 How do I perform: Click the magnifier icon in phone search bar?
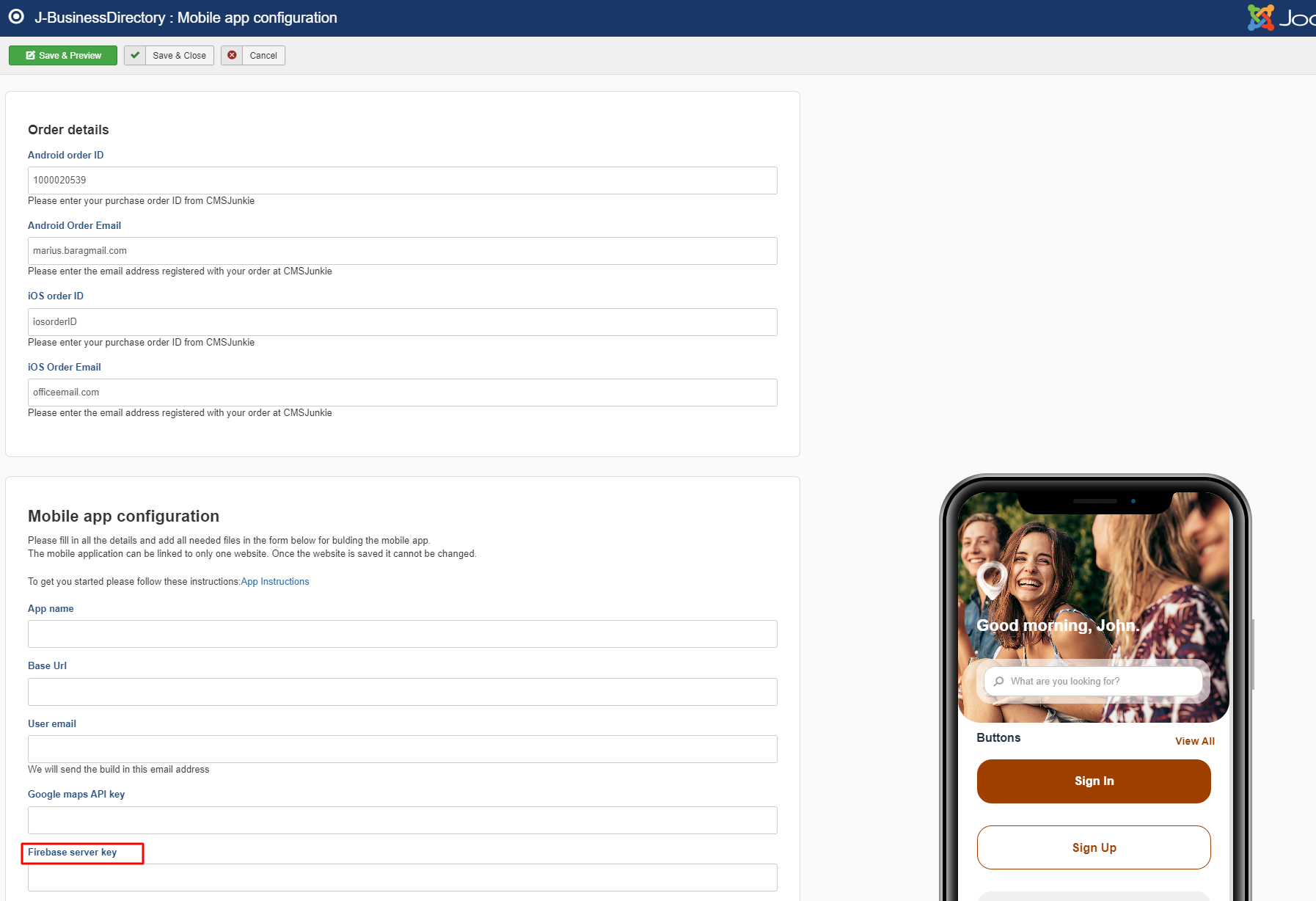tap(998, 682)
